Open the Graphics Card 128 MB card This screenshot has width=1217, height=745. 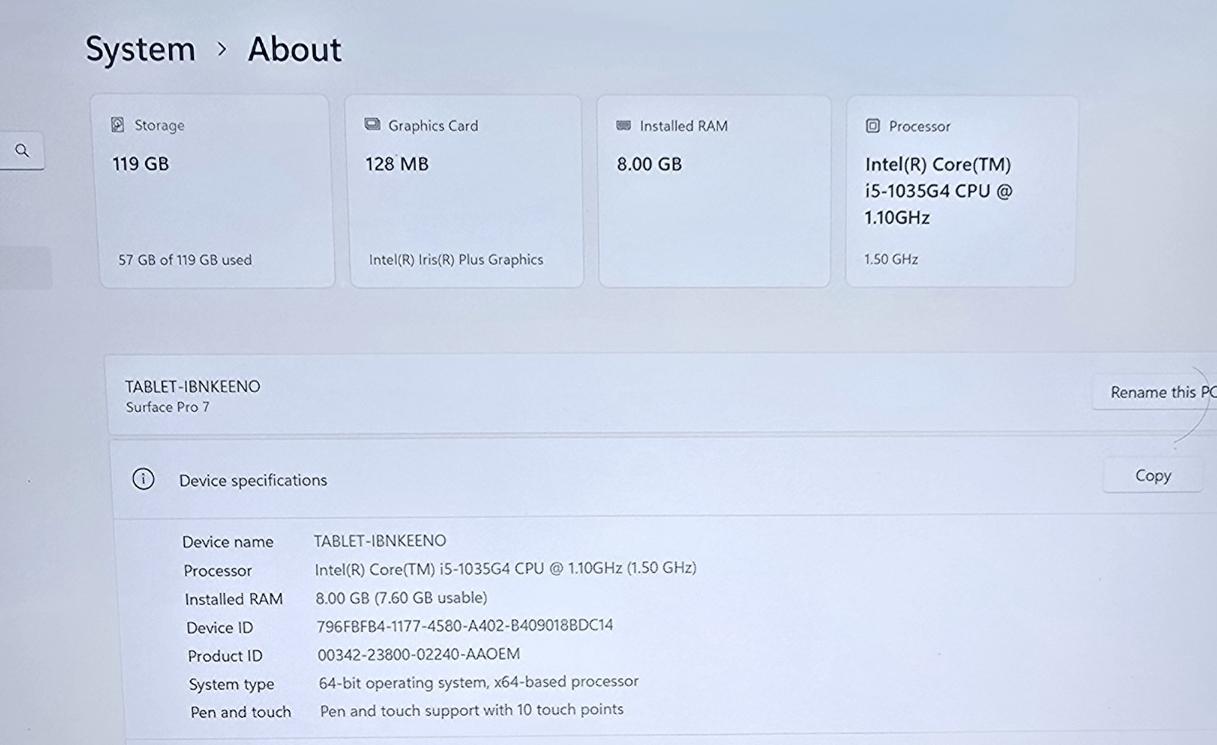coord(465,191)
